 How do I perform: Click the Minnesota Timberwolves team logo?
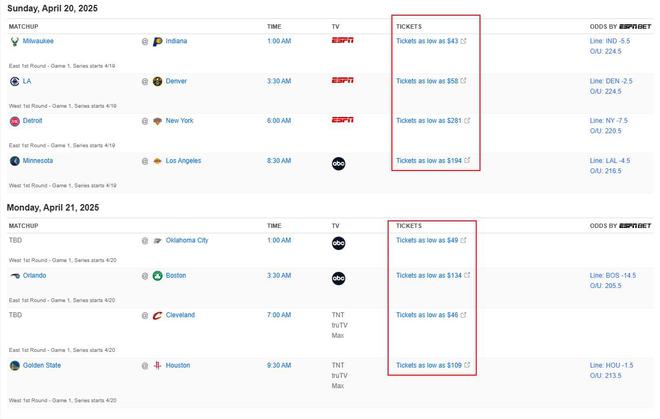coord(14,160)
